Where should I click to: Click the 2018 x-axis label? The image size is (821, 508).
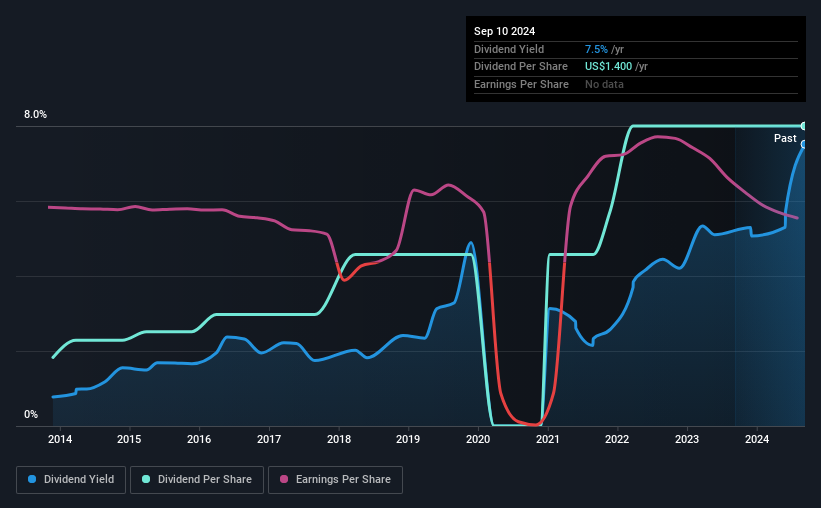click(339, 439)
